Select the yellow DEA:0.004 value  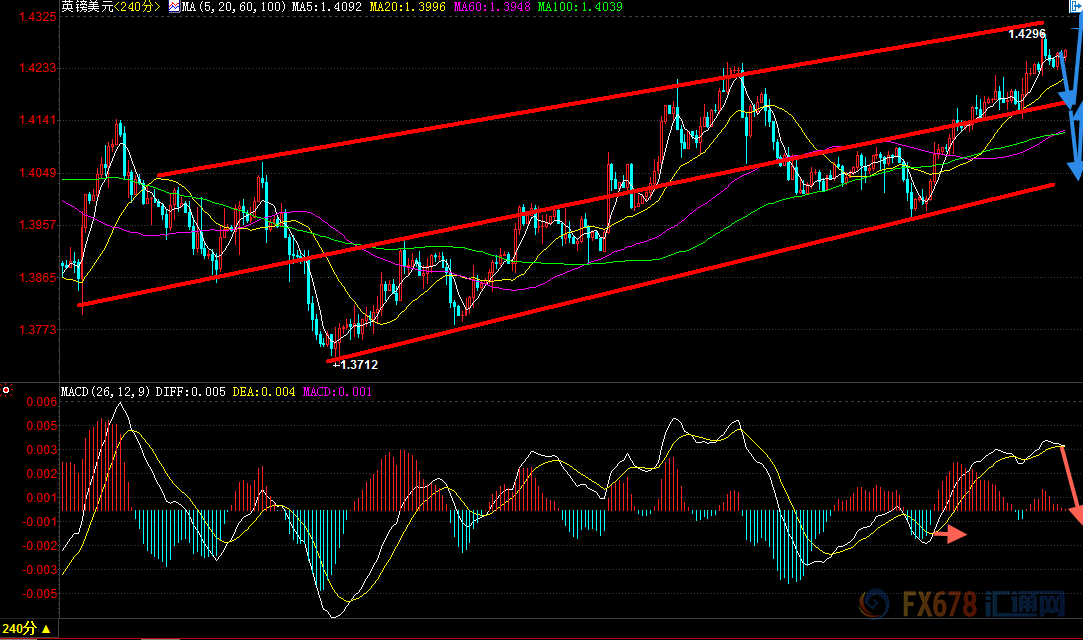click(x=264, y=391)
